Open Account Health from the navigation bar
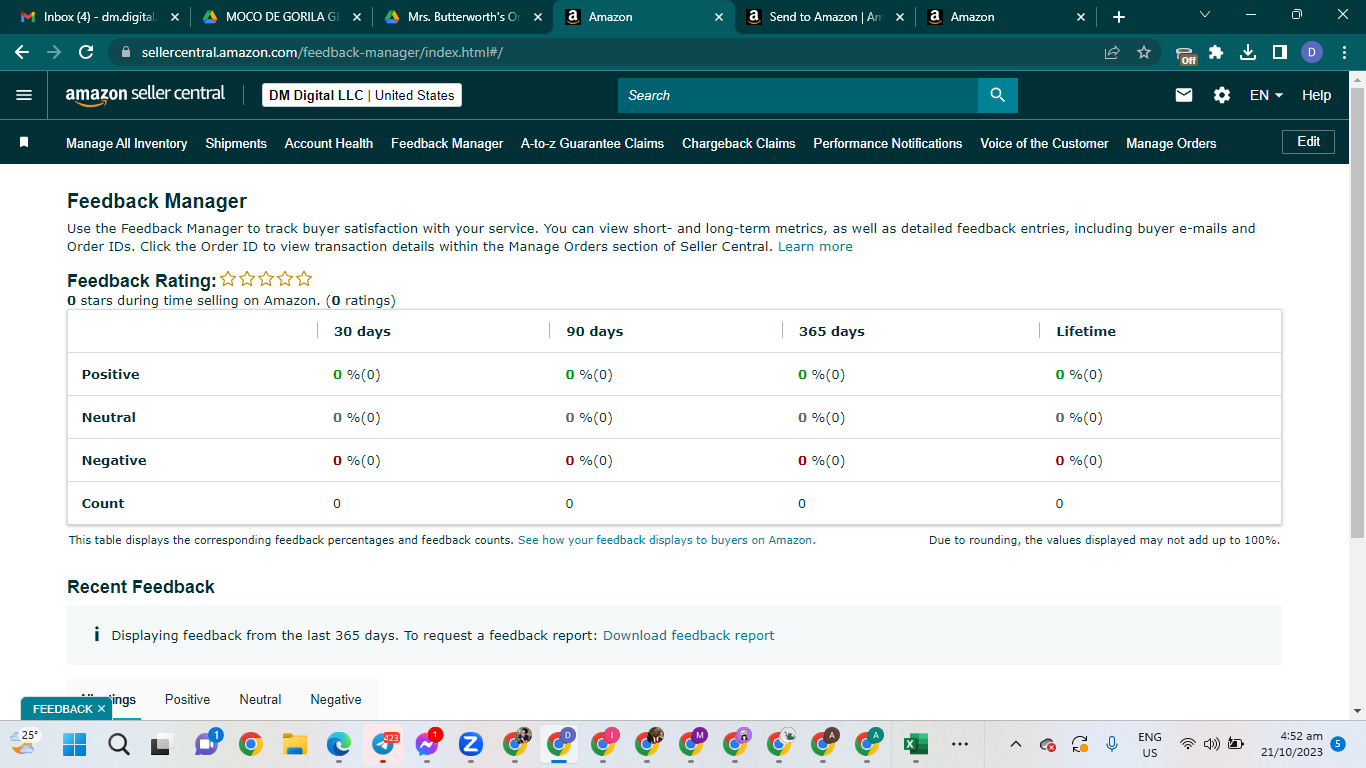 coord(329,143)
